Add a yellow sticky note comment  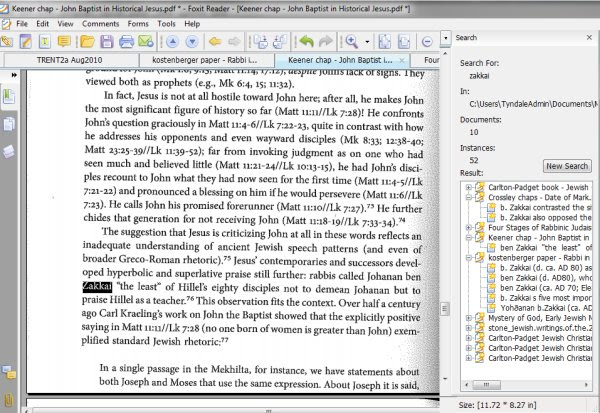click(64, 41)
